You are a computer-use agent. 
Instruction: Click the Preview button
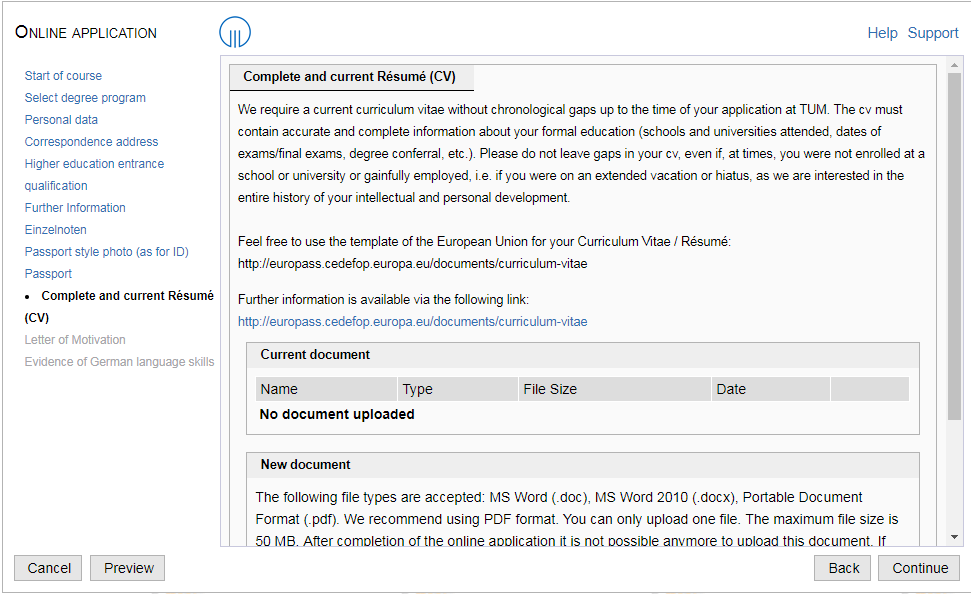tap(128, 568)
